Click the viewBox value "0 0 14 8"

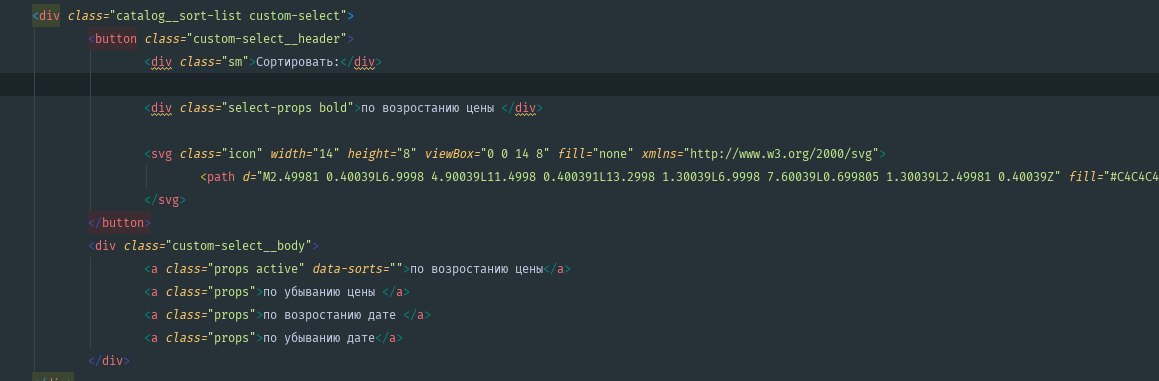click(x=514, y=154)
